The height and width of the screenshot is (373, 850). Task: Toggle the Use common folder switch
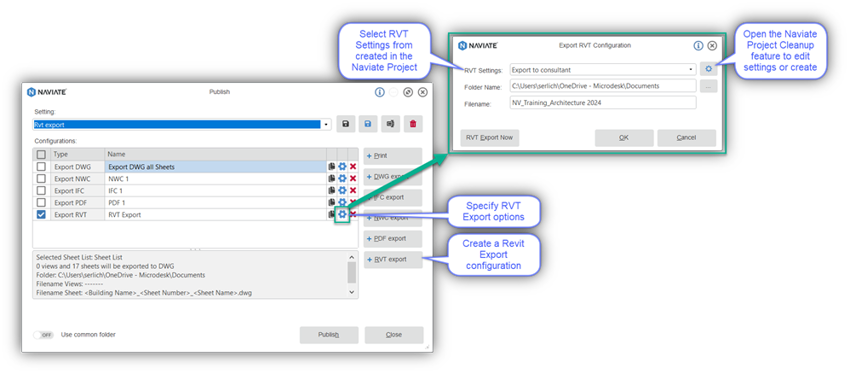(44, 335)
